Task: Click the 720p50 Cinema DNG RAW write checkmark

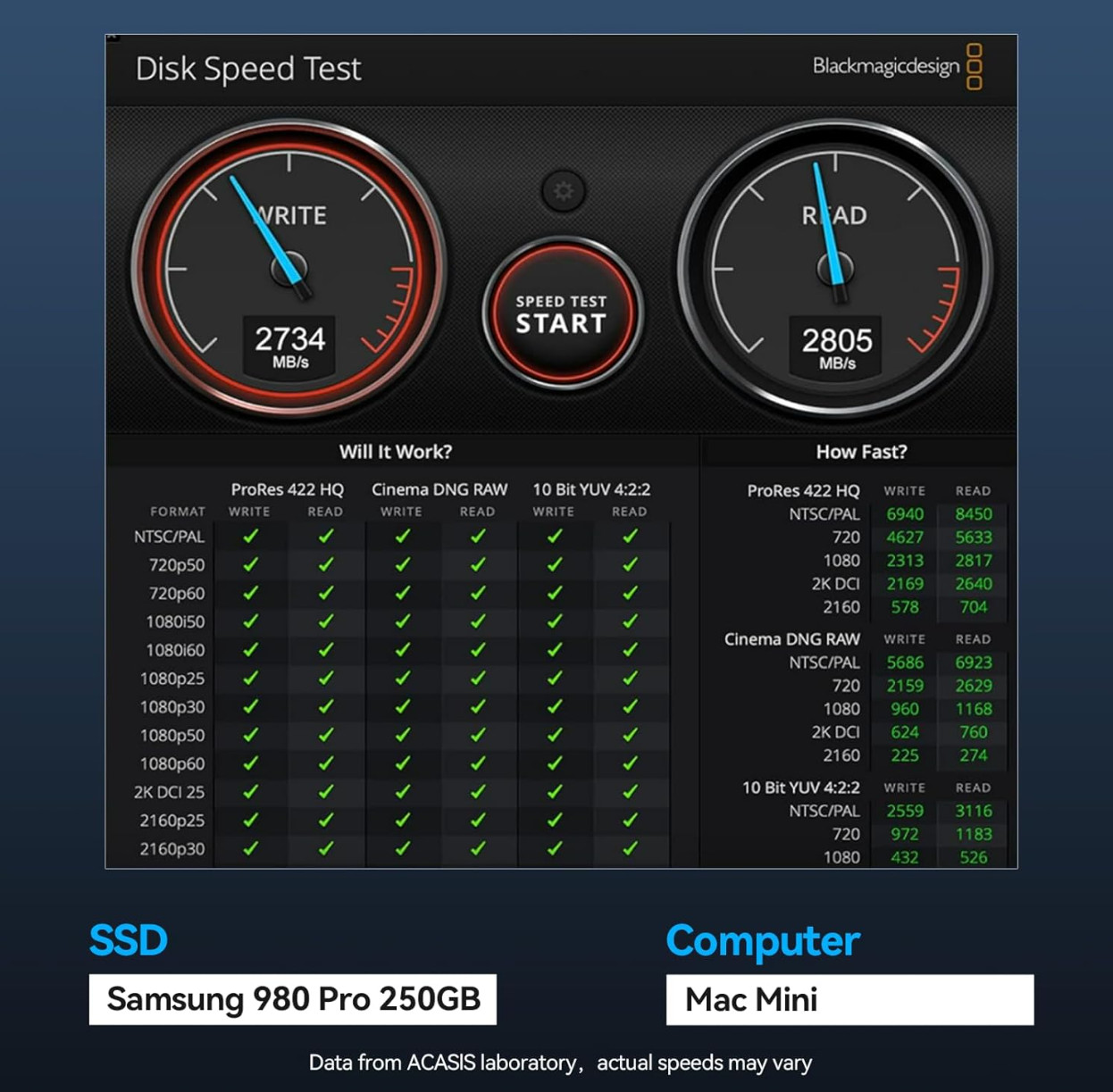Action: click(x=402, y=564)
